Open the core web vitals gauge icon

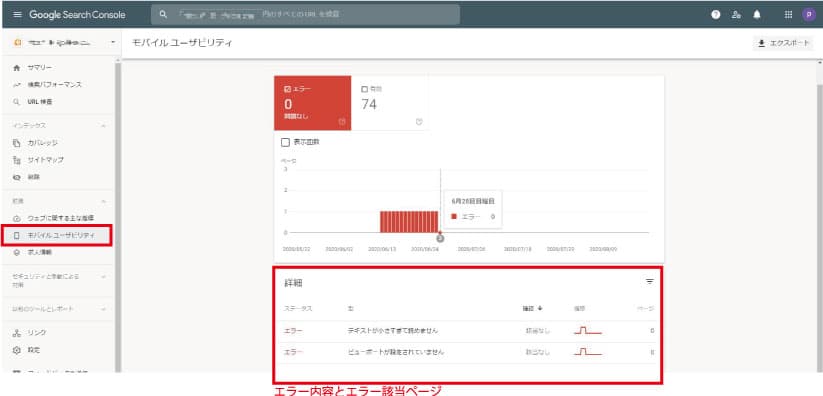17,218
